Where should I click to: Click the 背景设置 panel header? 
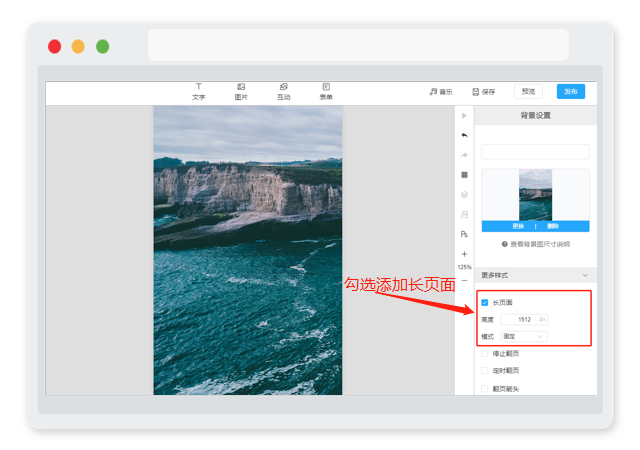tap(536, 116)
